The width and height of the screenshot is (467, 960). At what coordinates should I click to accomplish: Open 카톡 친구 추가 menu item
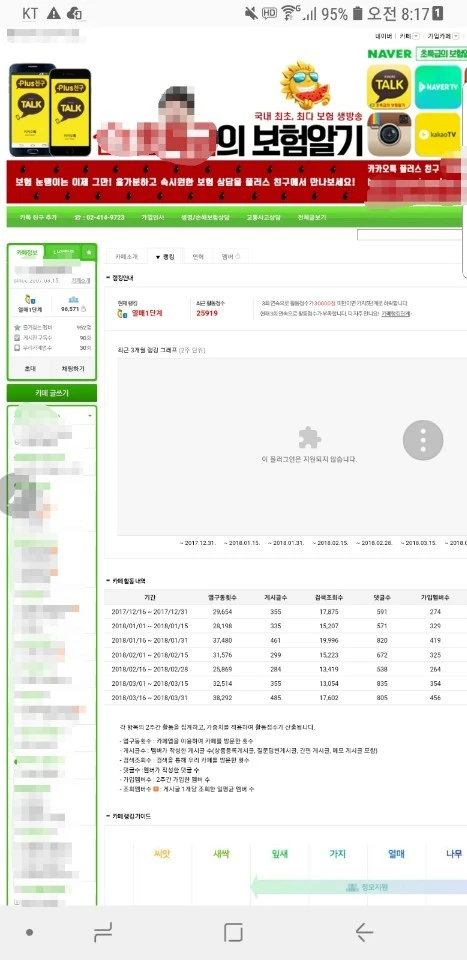[x=38, y=217]
